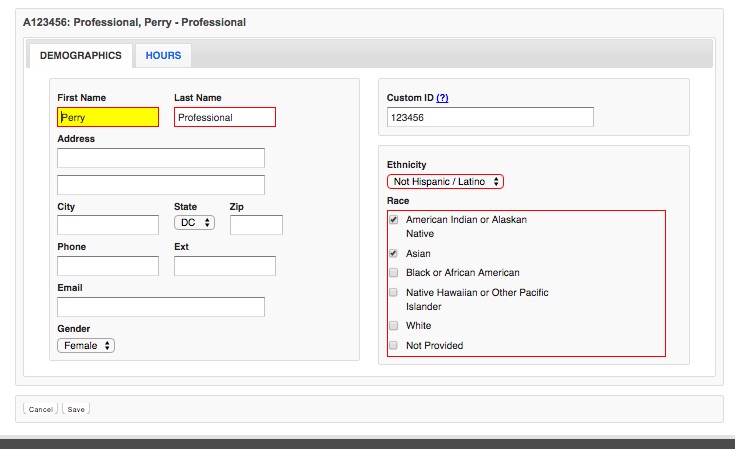Switch to the Hours tab
The width and height of the screenshot is (735, 449).
pos(163,55)
